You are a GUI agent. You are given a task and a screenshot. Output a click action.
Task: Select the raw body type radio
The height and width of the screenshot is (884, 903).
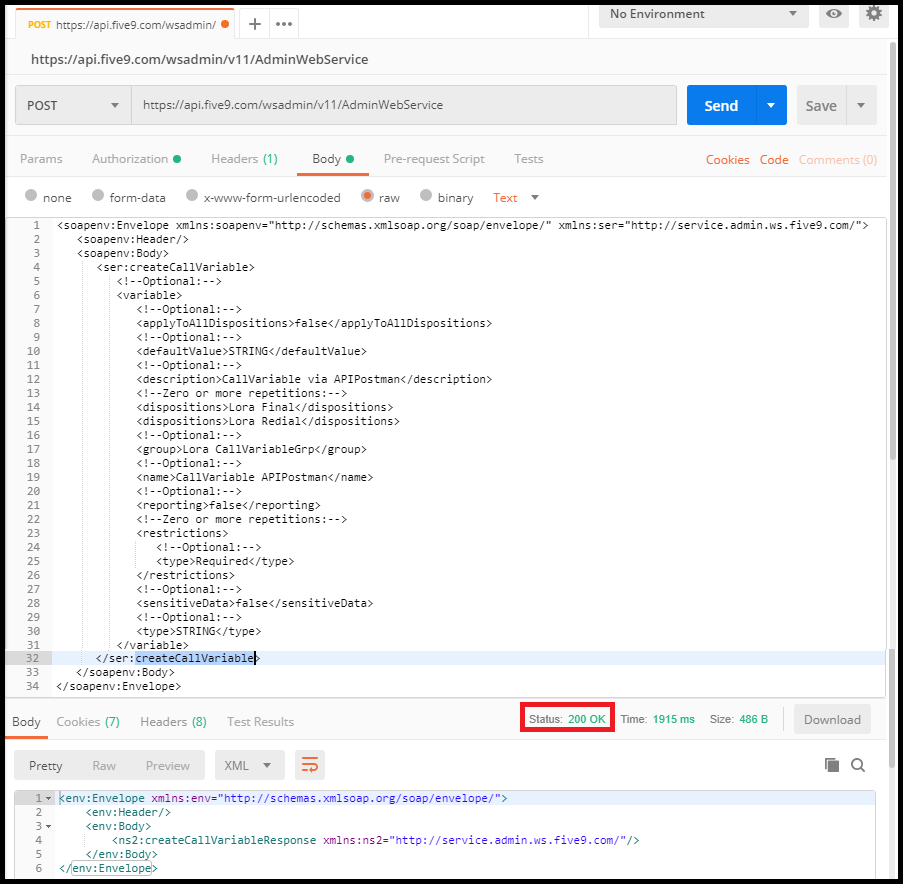367,196
